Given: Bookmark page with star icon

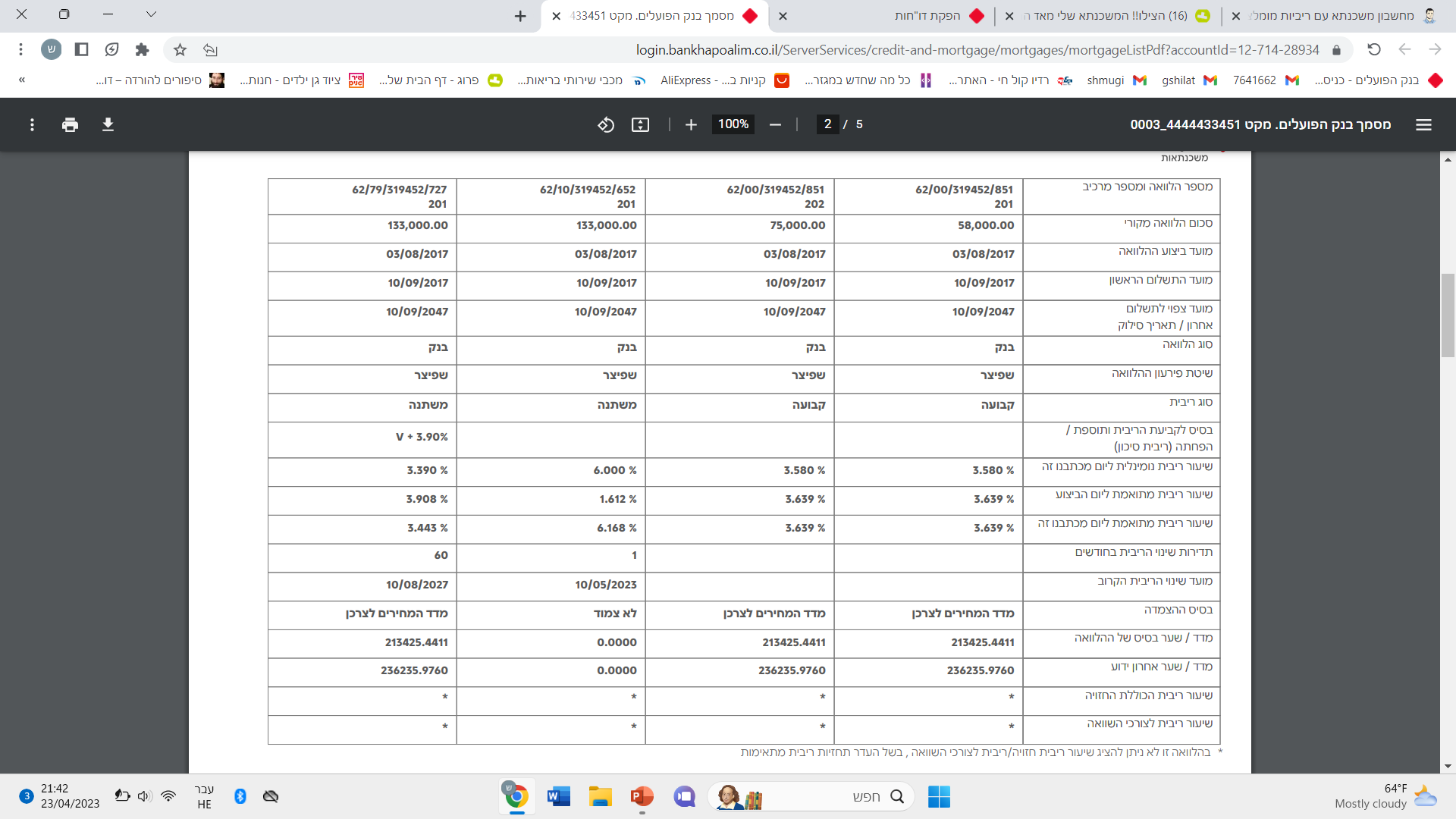Looking at the screenshot, I should [x=180, y=49].
